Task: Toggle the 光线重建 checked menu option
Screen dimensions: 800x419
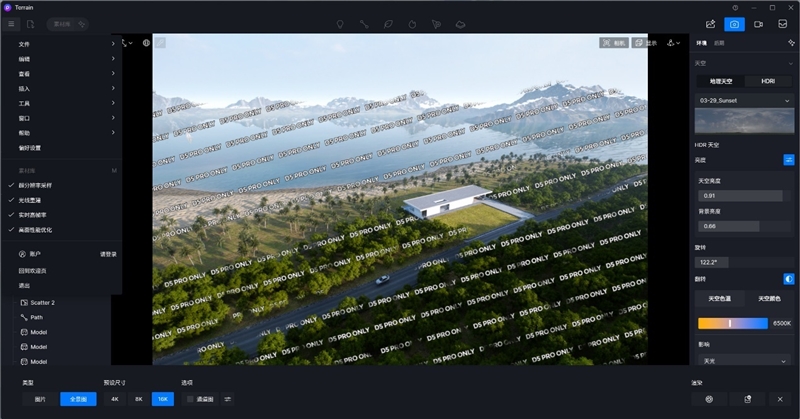Action: (x=36, y=199)
